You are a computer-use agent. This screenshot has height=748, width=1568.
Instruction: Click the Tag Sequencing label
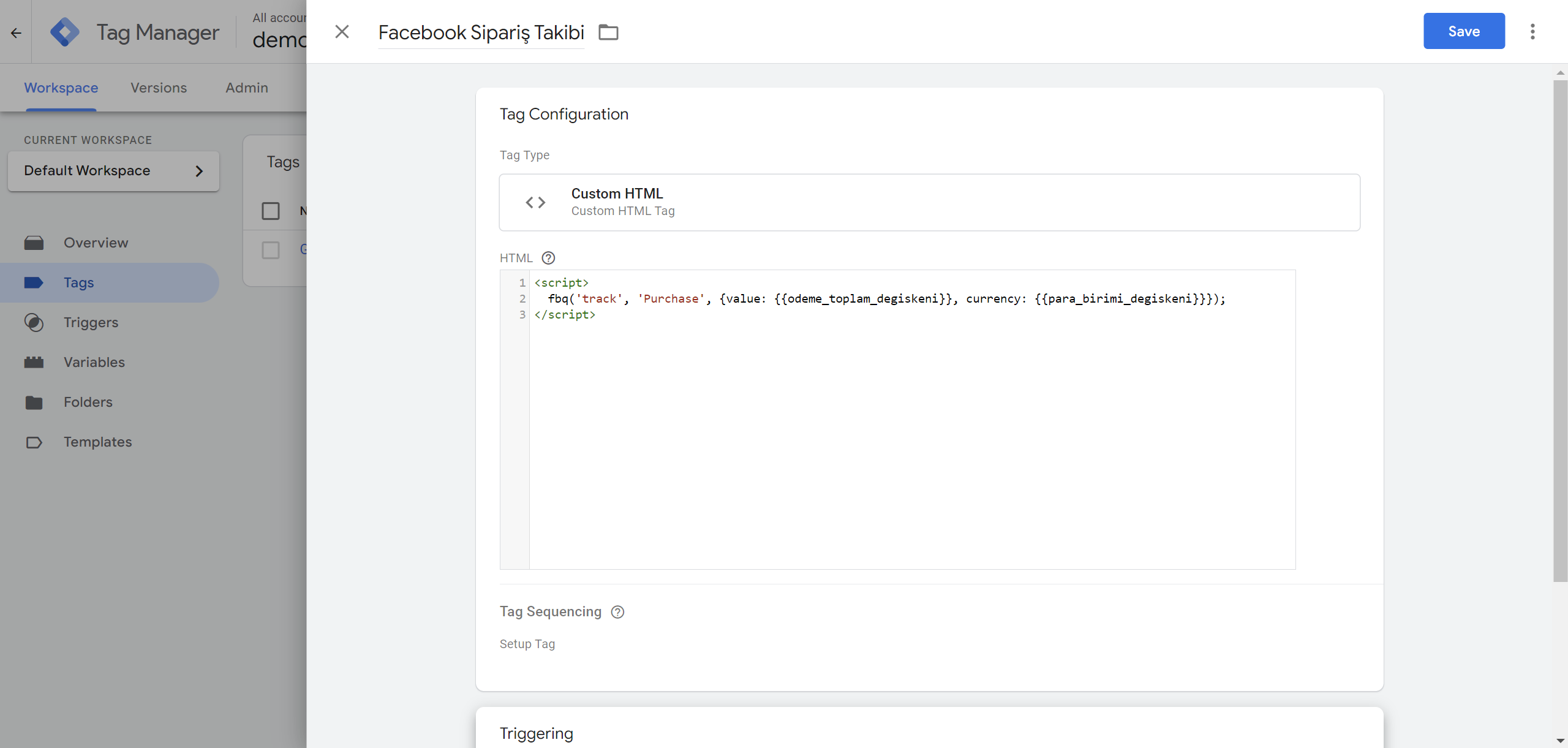click(551, 611)
